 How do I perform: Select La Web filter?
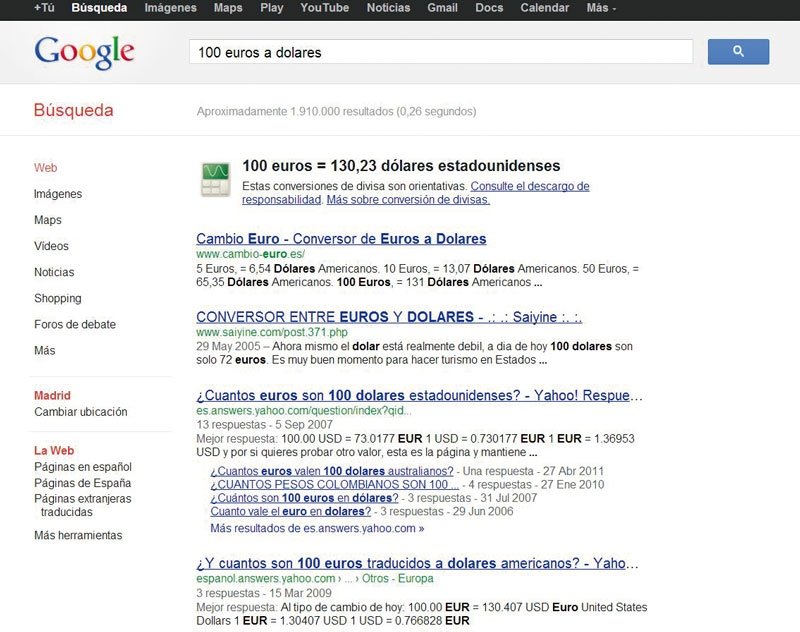(x=54, y=450)
